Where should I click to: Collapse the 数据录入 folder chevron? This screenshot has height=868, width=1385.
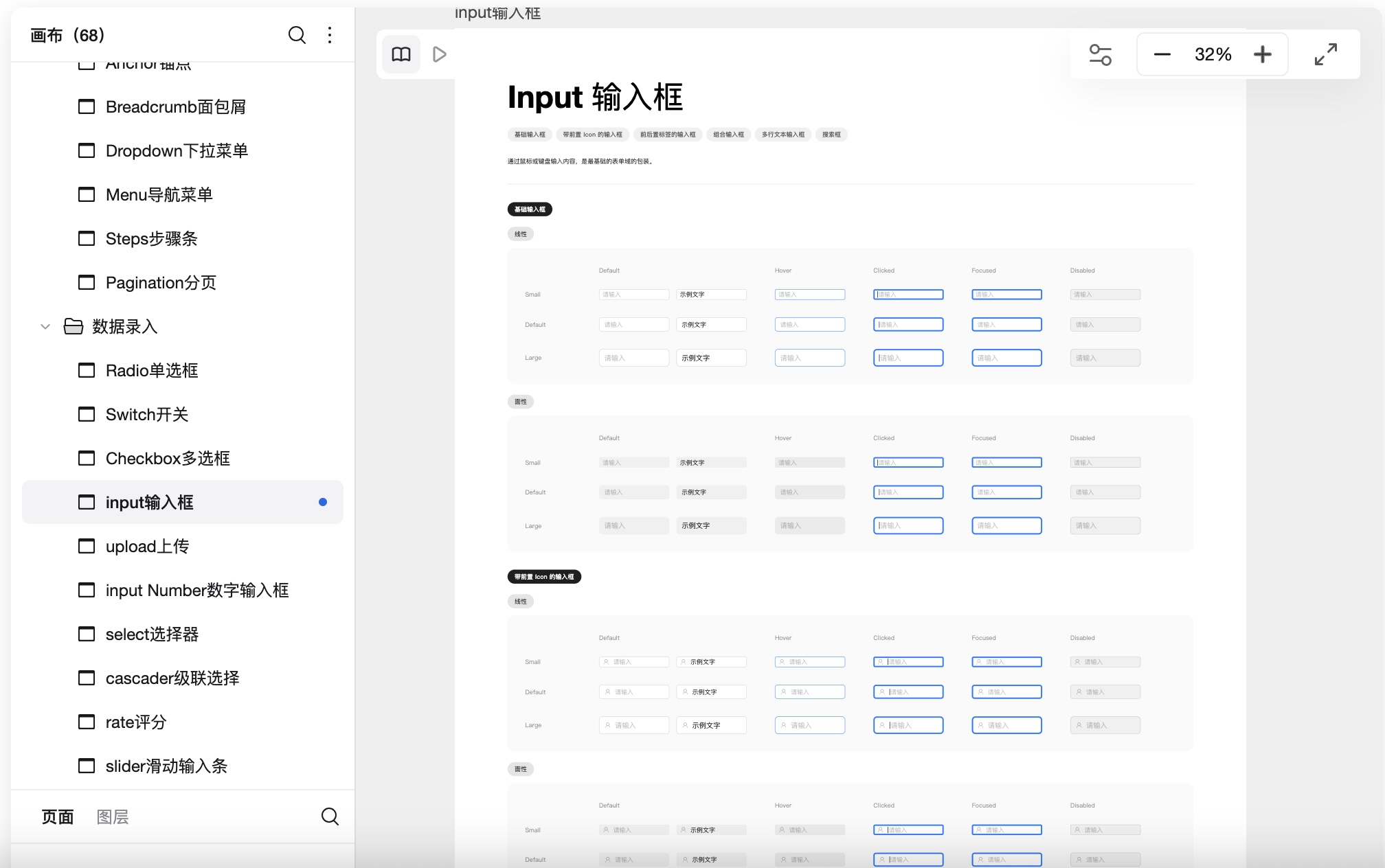click(45, 327)
